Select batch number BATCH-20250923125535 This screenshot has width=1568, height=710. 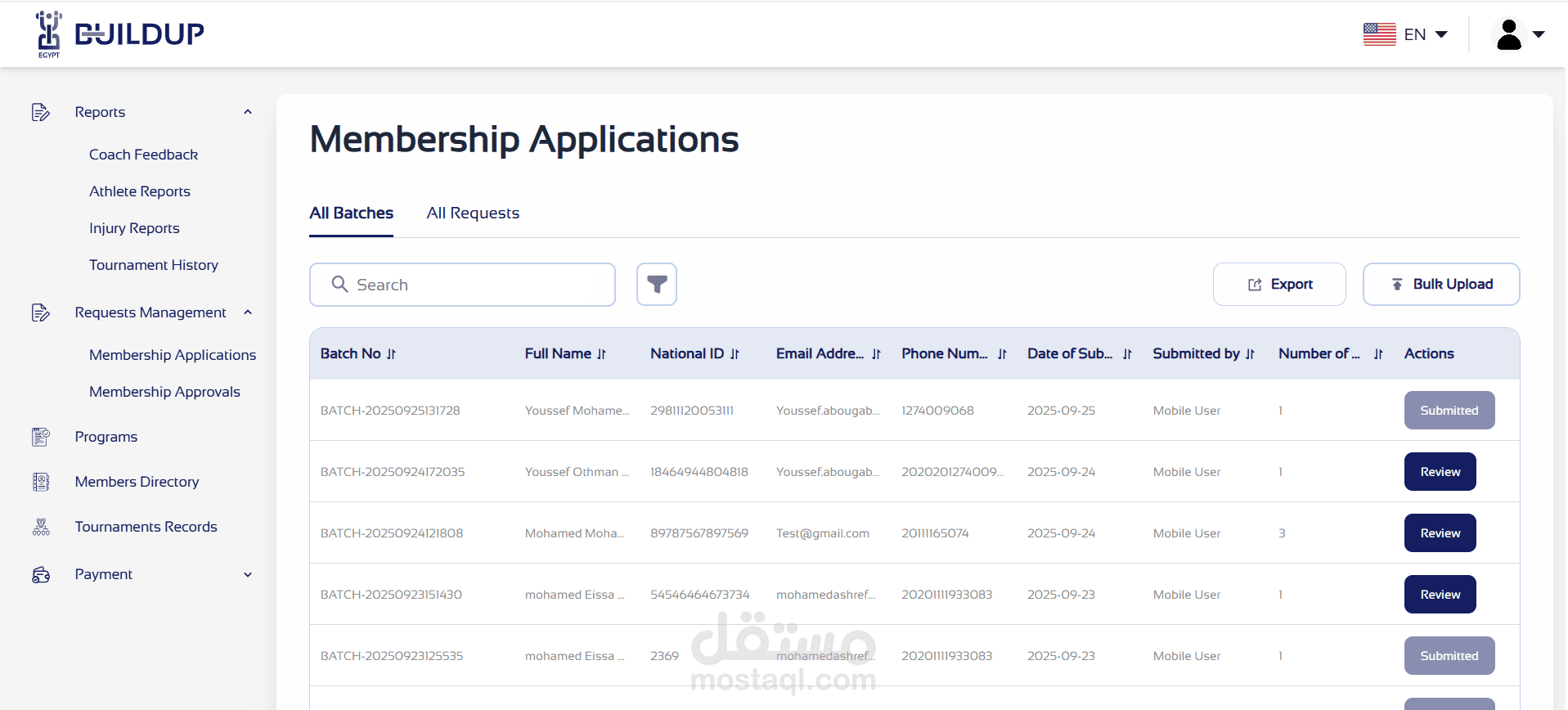[x=392, y=656]
